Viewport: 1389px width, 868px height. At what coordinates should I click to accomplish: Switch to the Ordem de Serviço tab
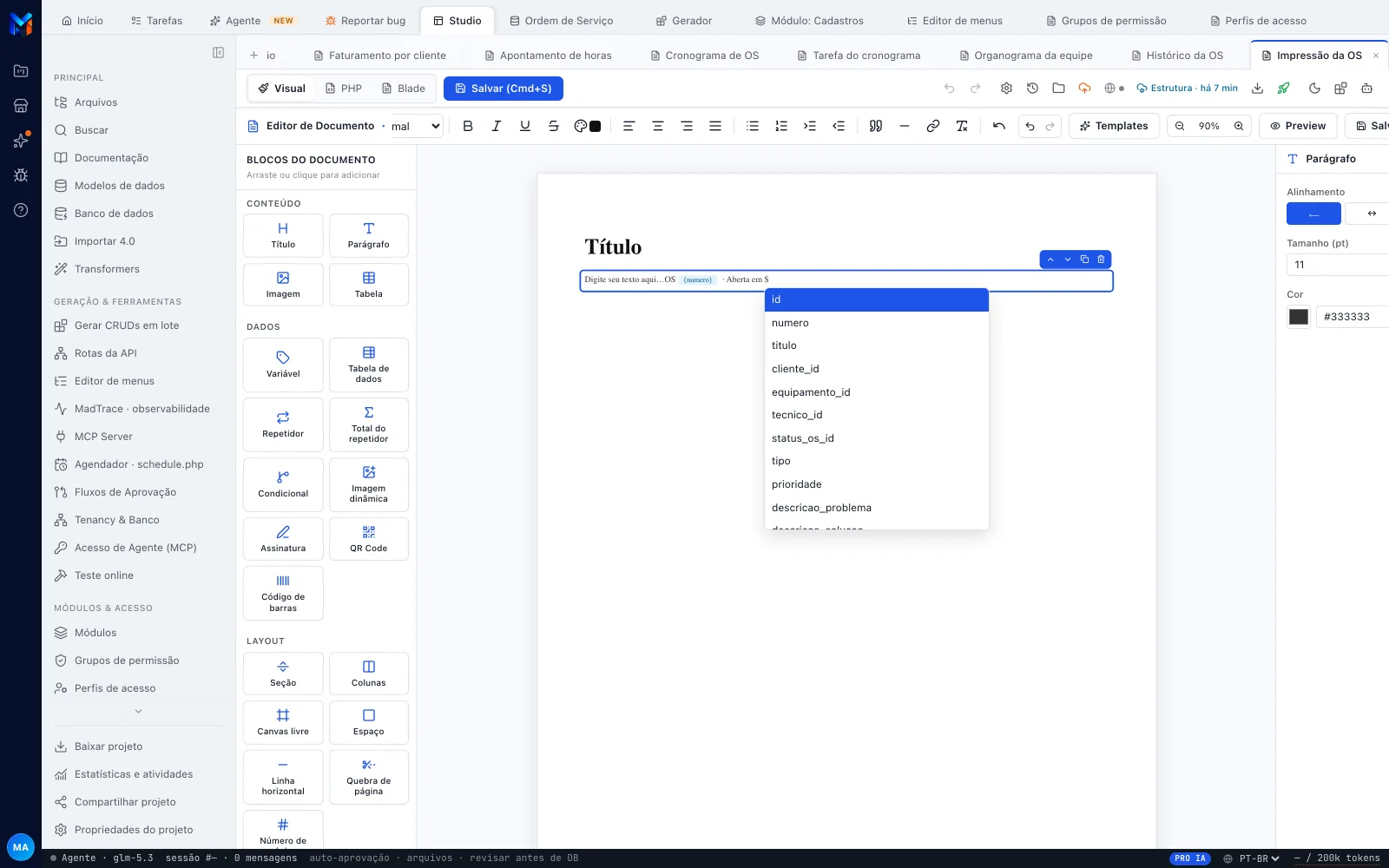coord(562,21)
